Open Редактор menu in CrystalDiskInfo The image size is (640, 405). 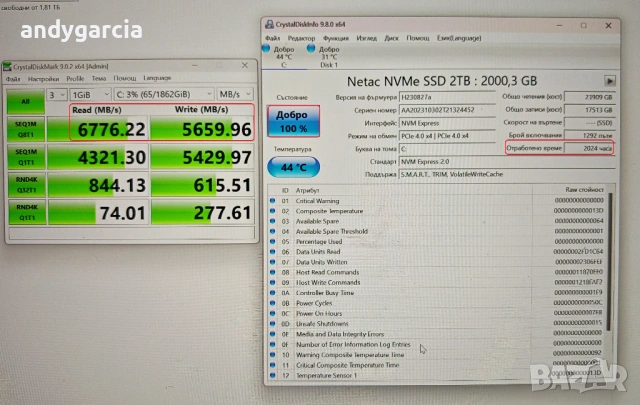point(301,38)
